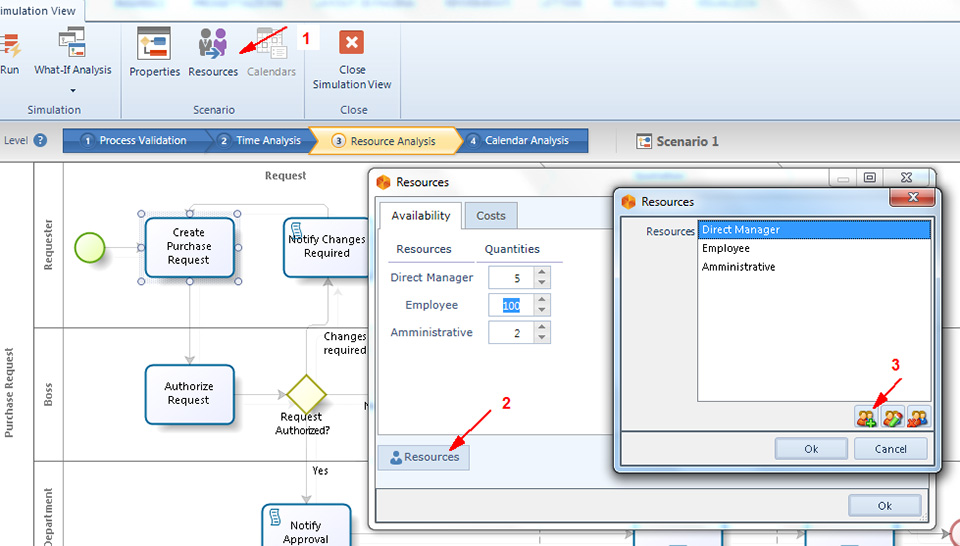Run the simulation
This screenshot has width=960, height=546.
10,52
